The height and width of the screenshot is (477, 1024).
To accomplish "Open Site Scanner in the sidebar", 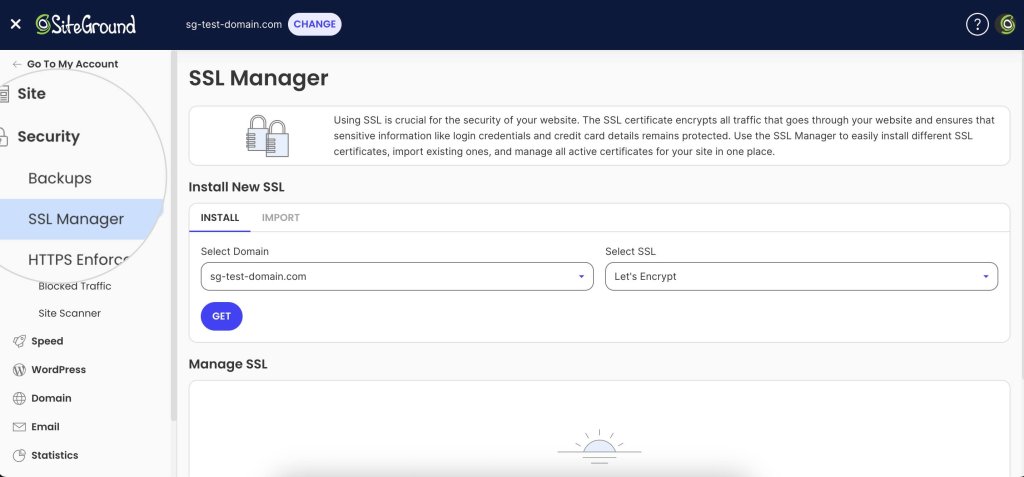I will click(x=69, y=313).
